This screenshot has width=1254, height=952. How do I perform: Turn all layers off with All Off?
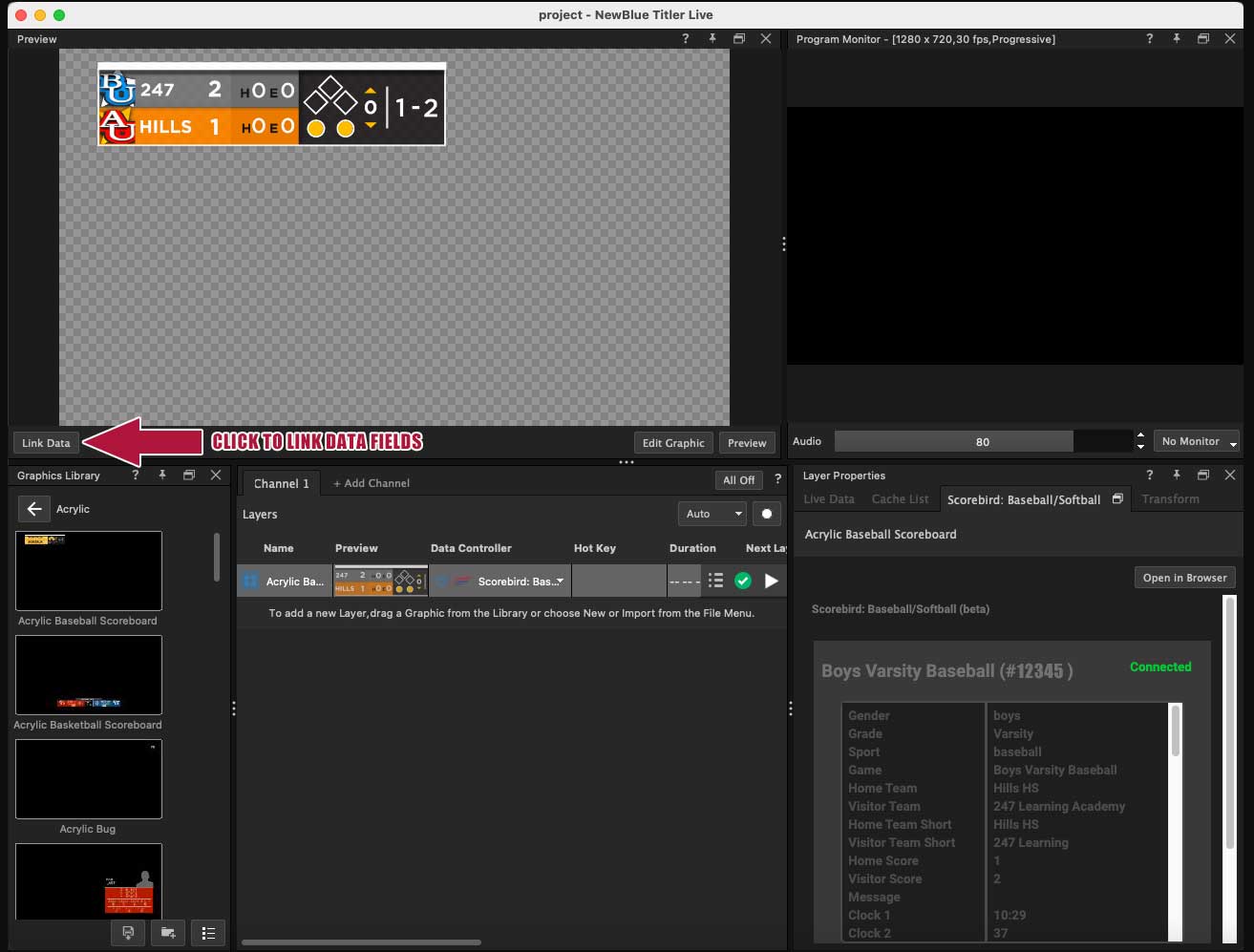click(739, 480)
